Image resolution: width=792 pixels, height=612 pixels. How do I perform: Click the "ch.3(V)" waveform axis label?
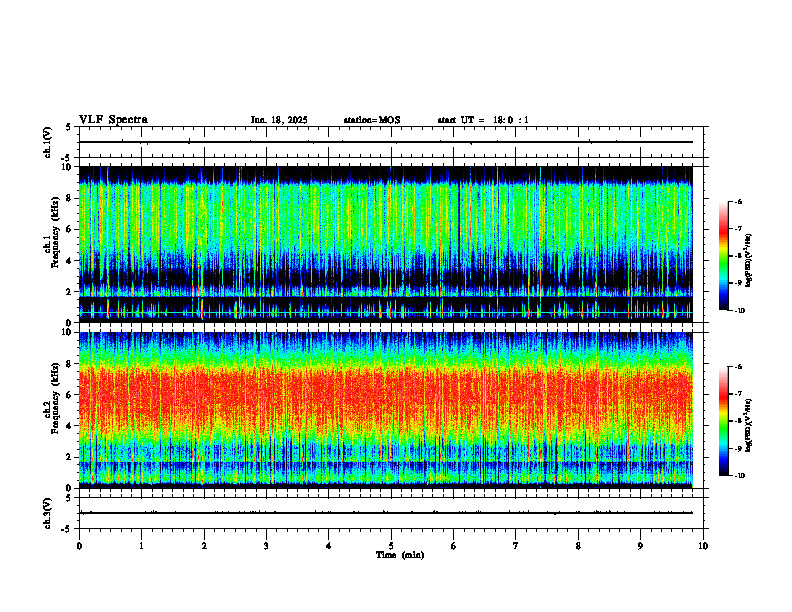48,513
